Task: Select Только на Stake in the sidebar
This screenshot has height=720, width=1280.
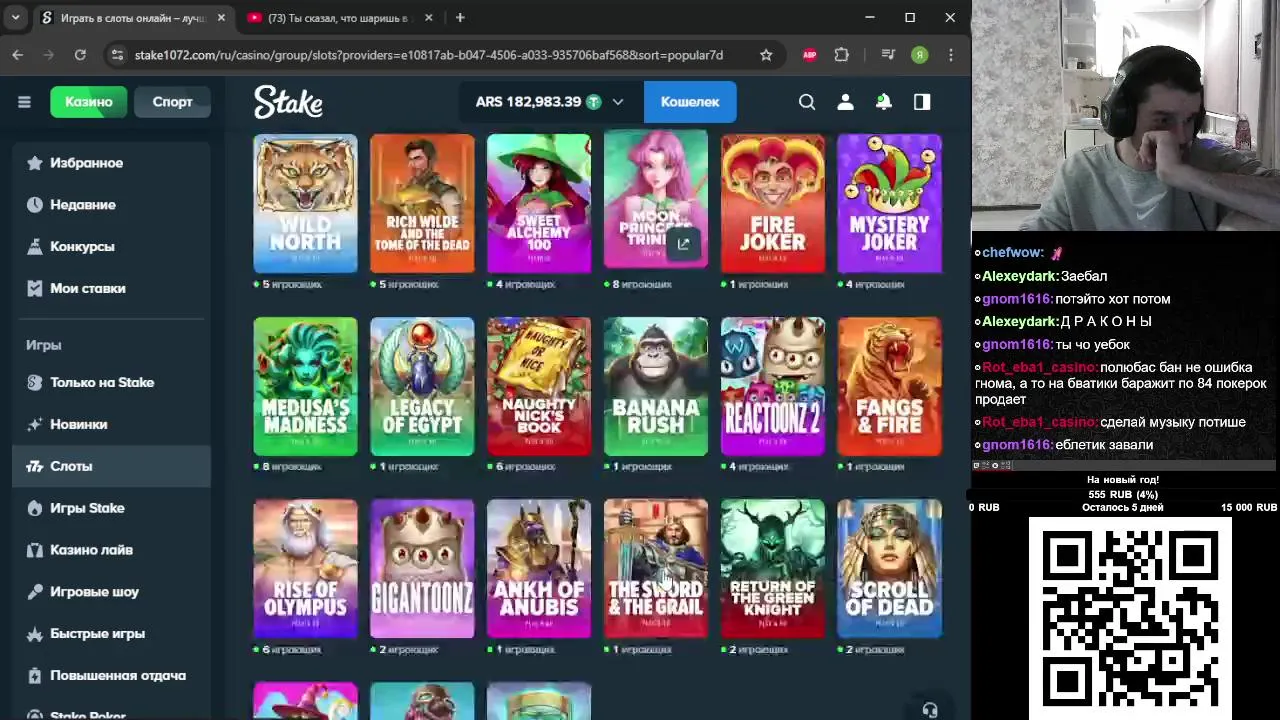Action: (111, 383)
